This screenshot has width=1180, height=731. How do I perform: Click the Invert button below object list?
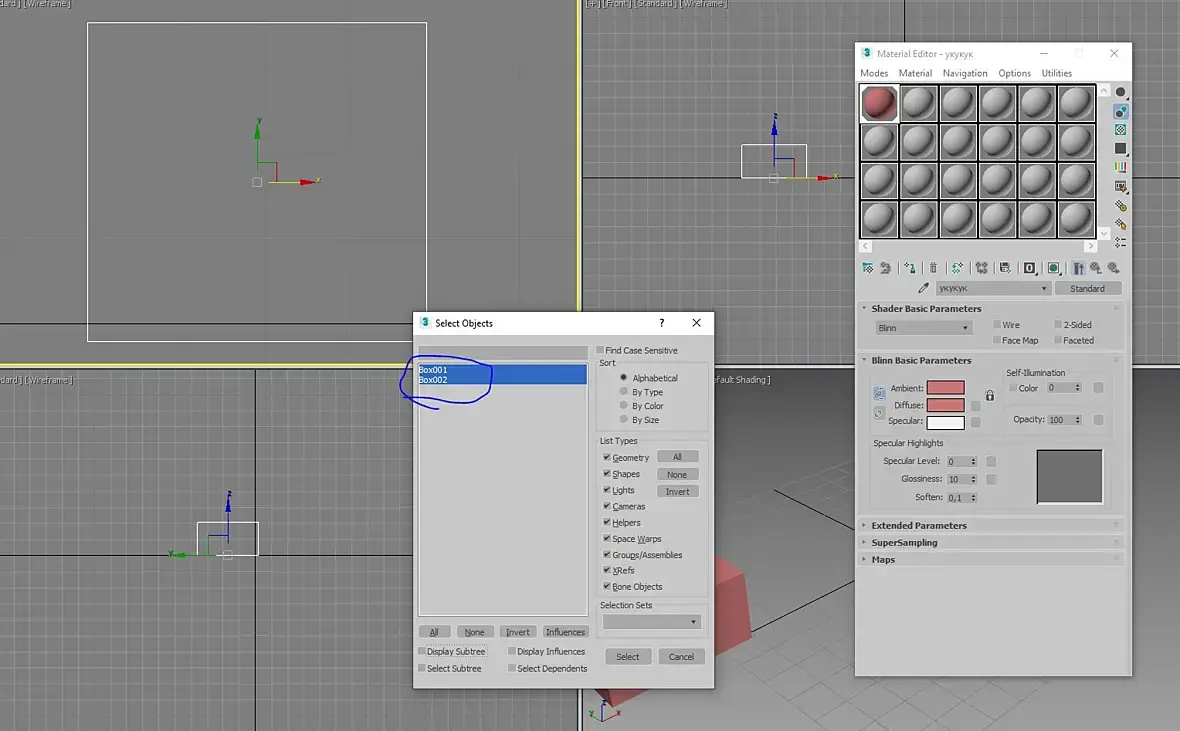pos(518,632)
